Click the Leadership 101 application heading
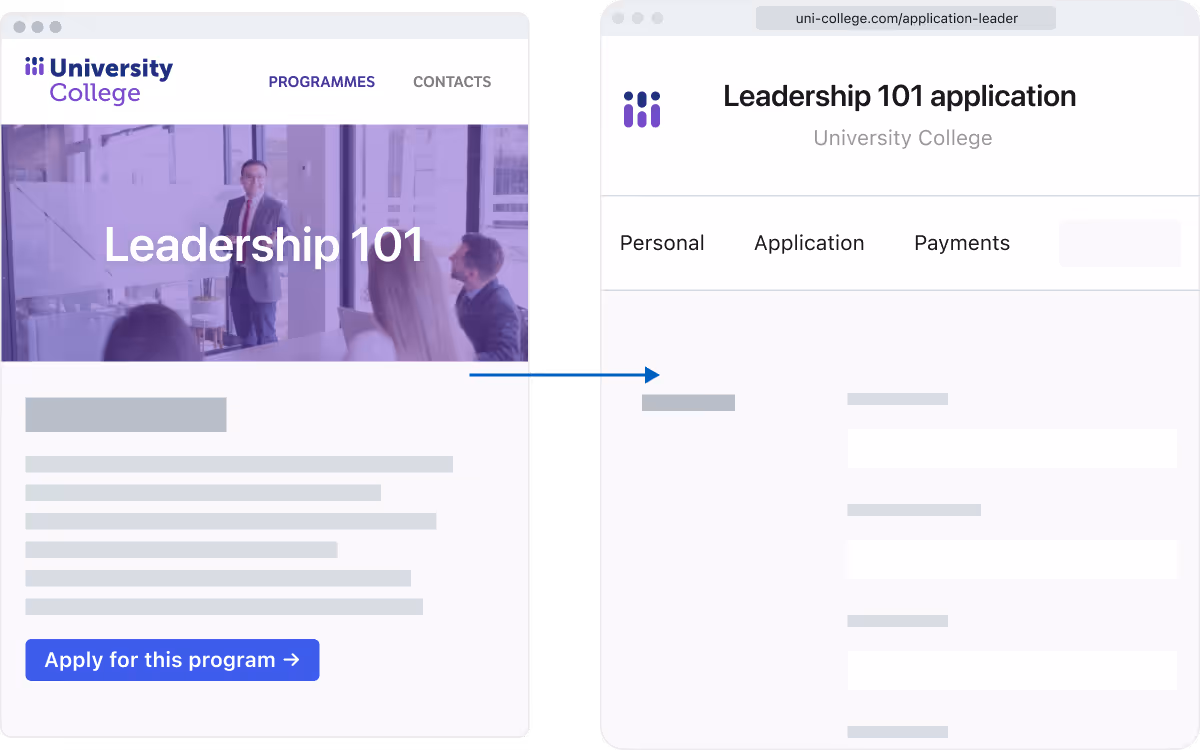The image size is (1200, 750). (900, 96)
